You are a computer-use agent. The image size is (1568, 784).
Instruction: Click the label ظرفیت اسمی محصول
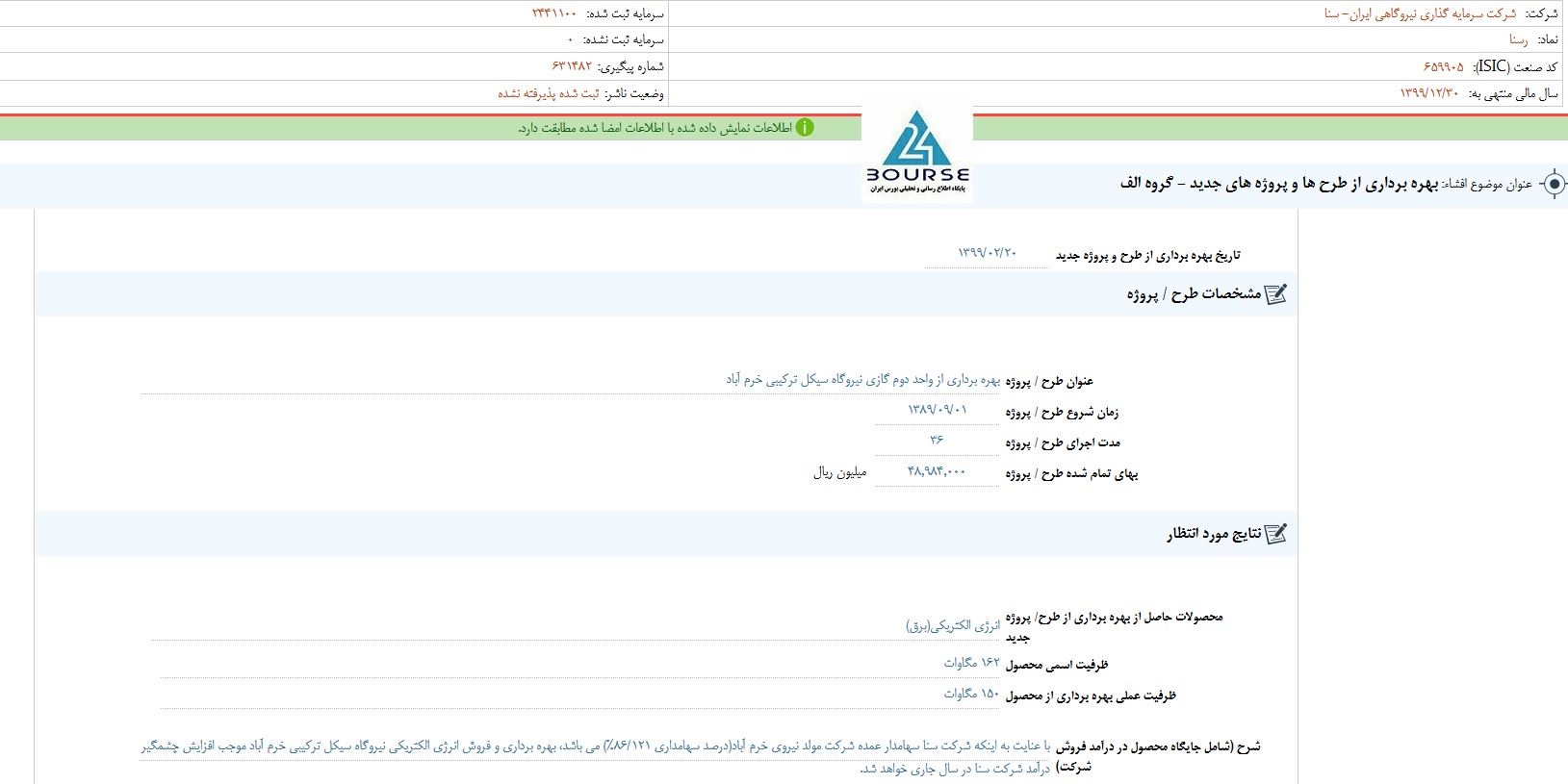(1057, 665)
